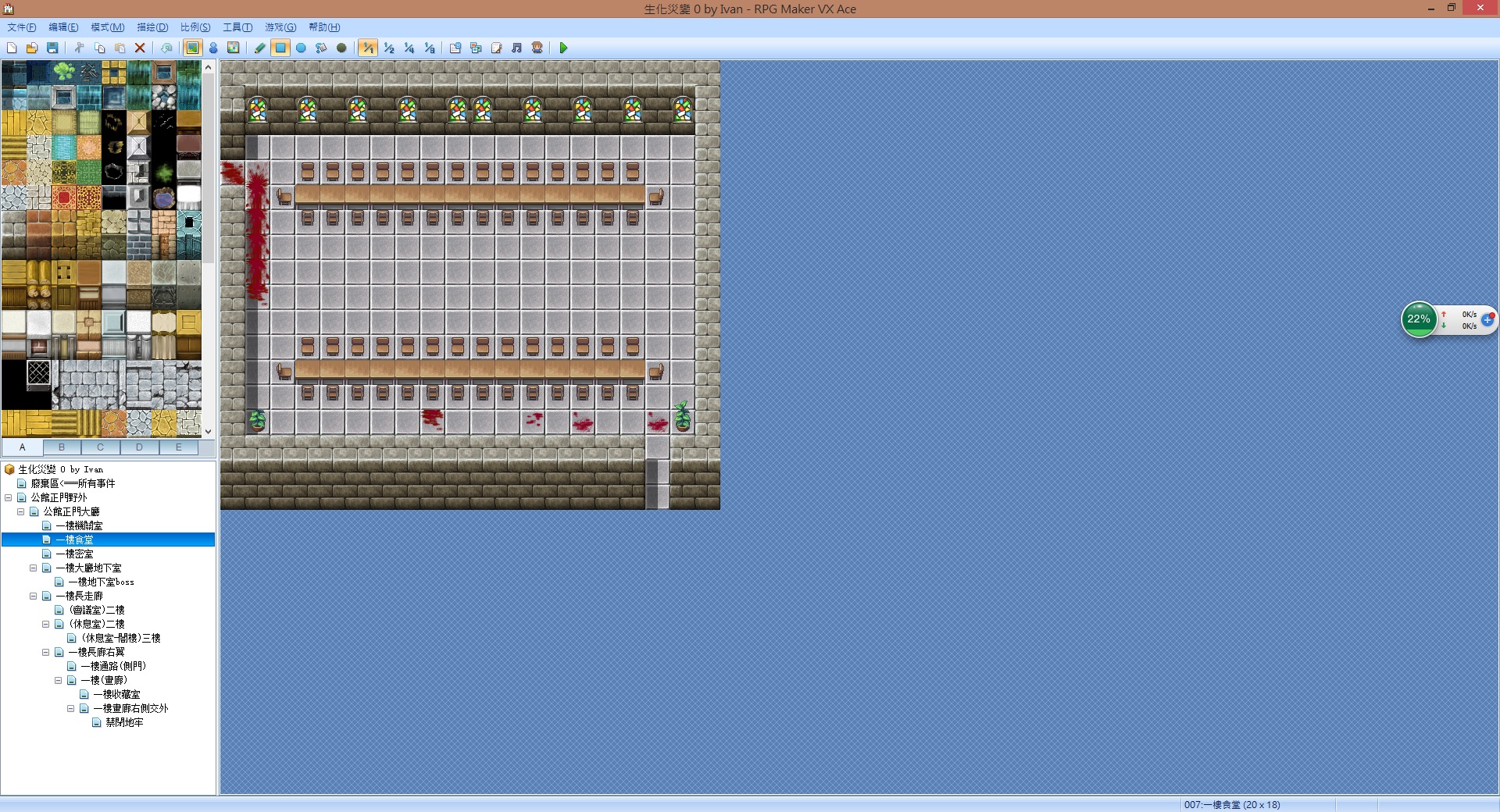Open the 文件(F) menu
This screenshot has height=812, width=1500.
tap(22, 27)
